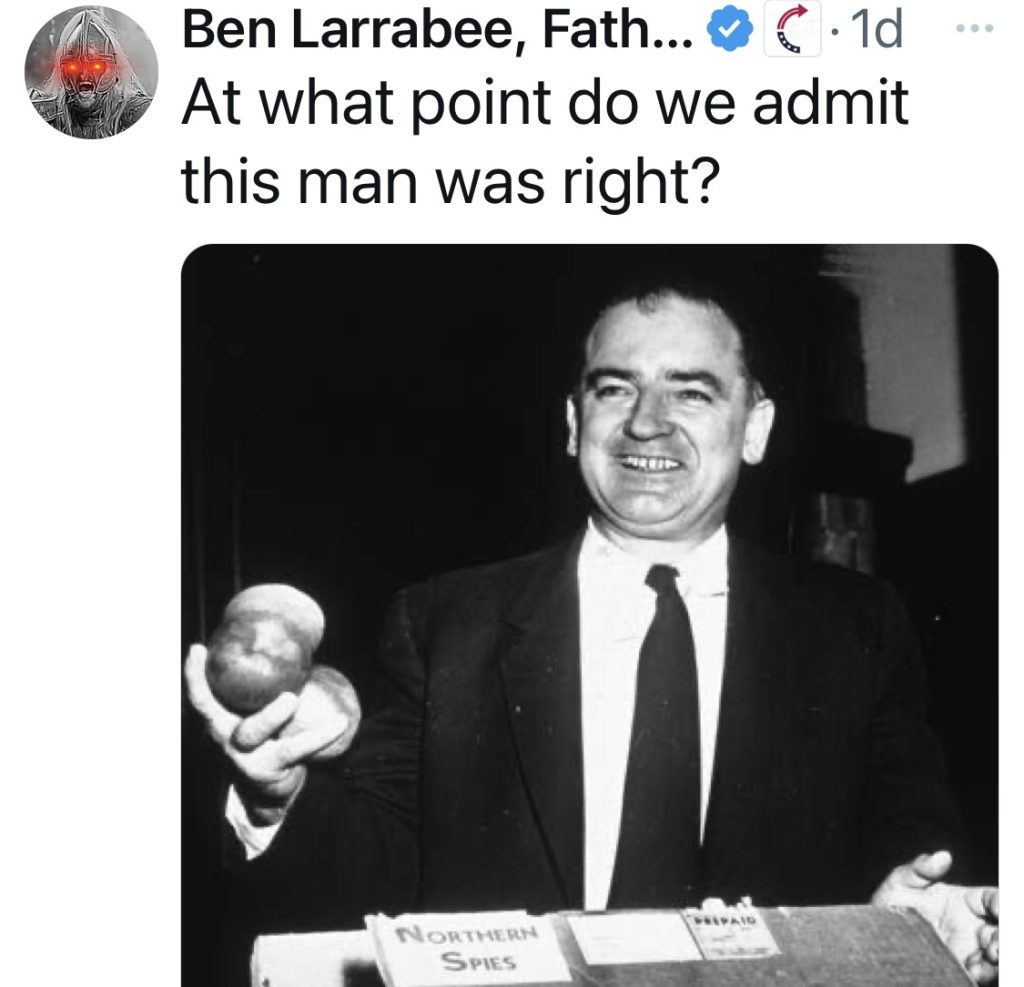Open the three-dot more options menu
The height and width of the screenshot is (987, 1024).
tap(974, 28)
